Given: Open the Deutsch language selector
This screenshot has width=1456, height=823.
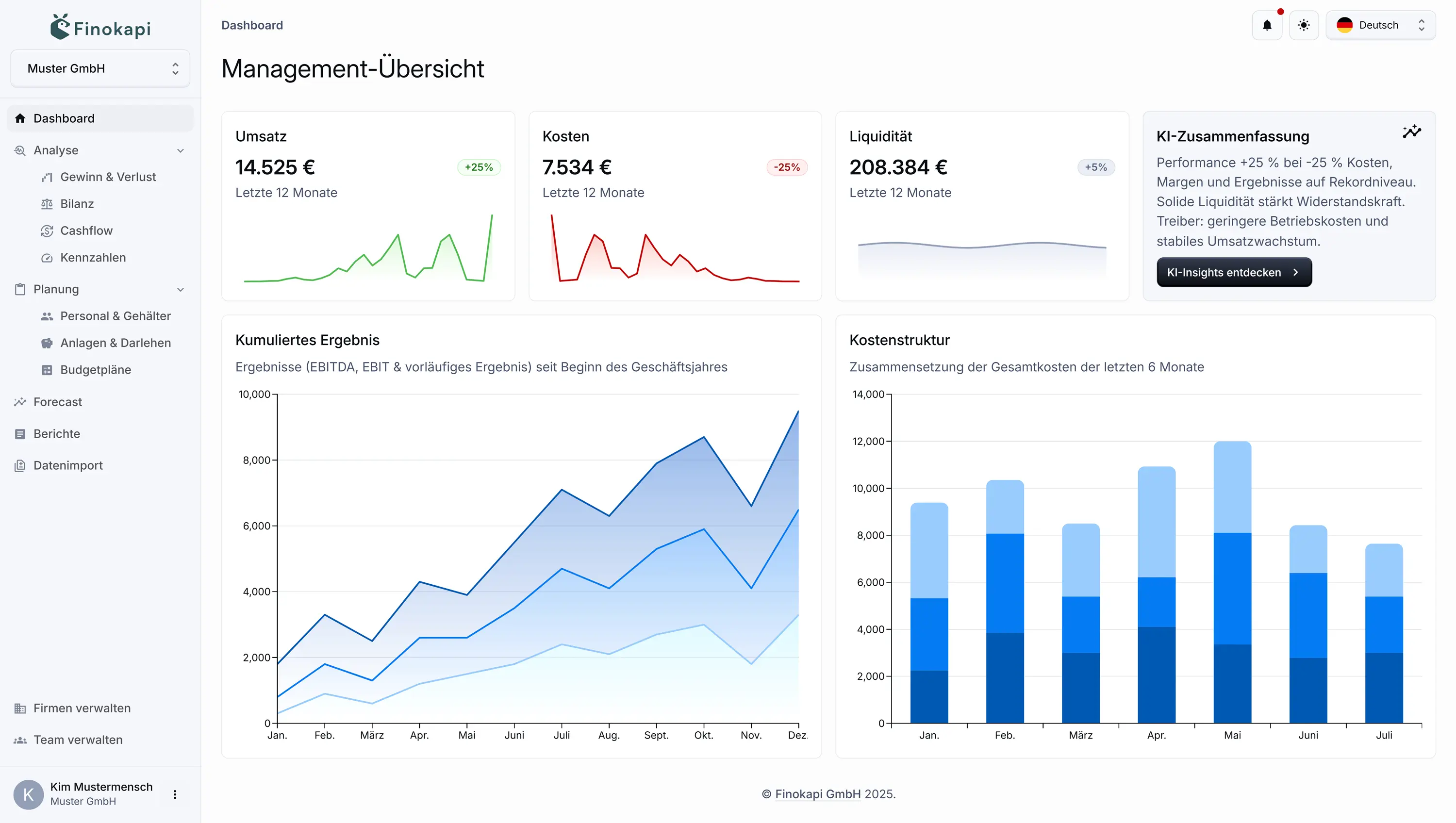Looking at the screenshot, I should coord(1380,25).
